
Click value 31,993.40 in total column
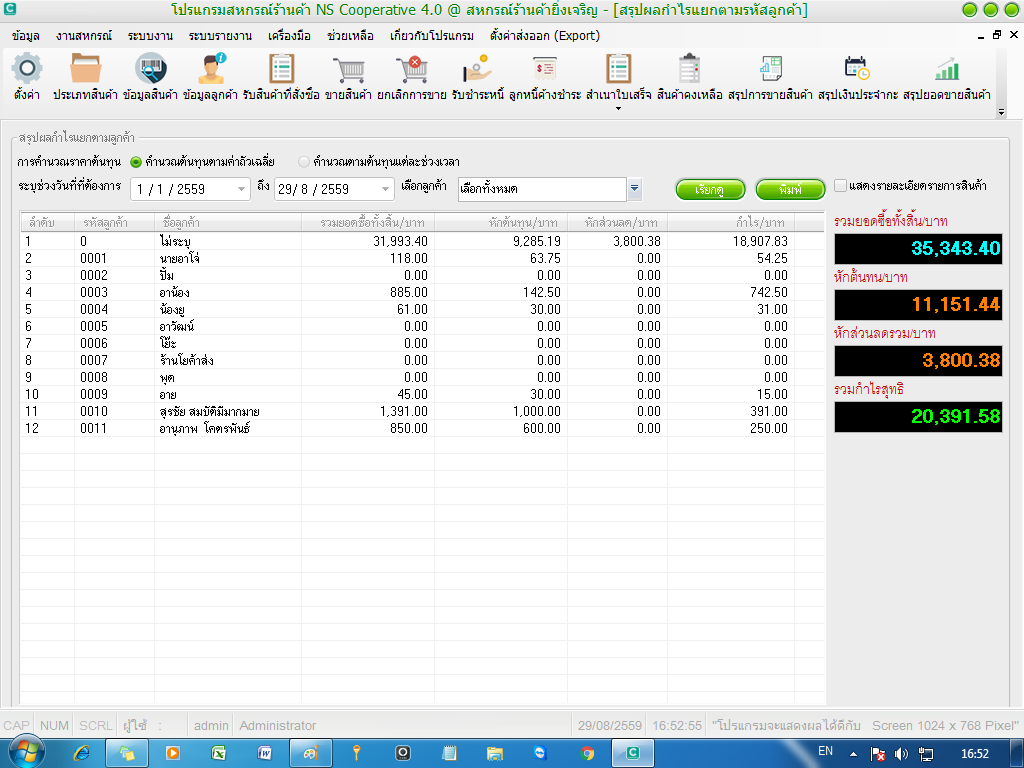[x=400, y=241]
